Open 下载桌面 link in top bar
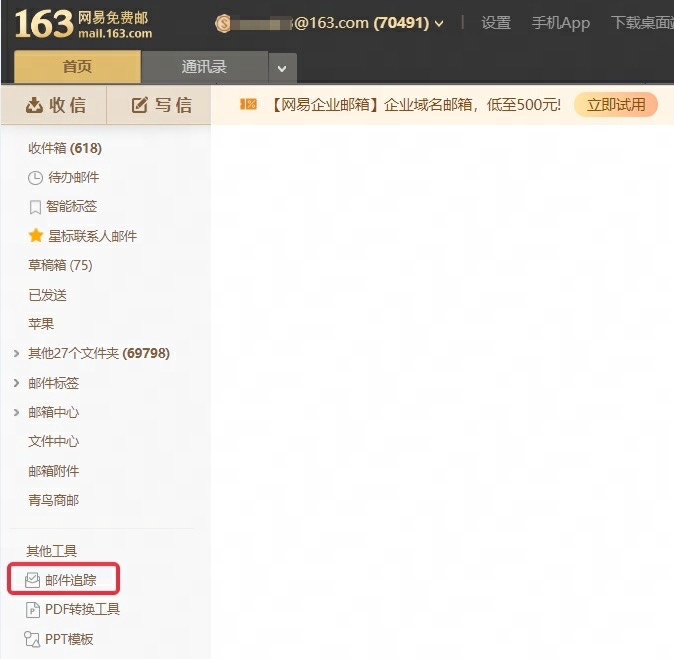674x659 pixels. tap(642, 23)
